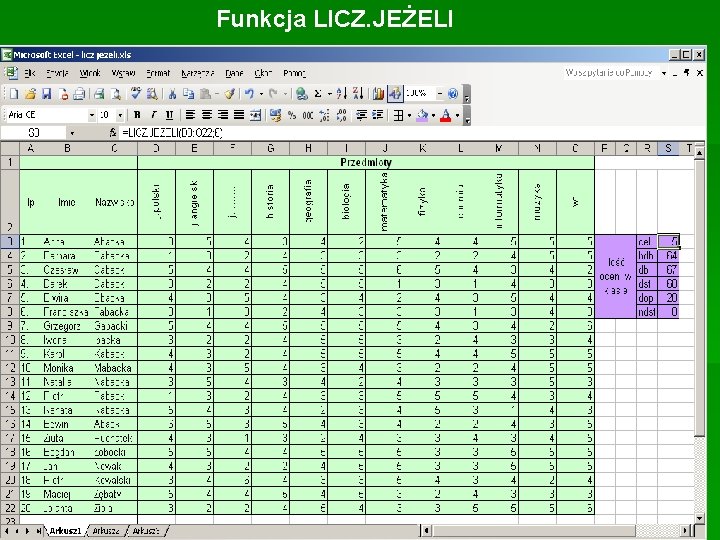The image size is (720, 540).
Task: Open the Zoom percentage dropdown
Action: (x=439, y=94)
